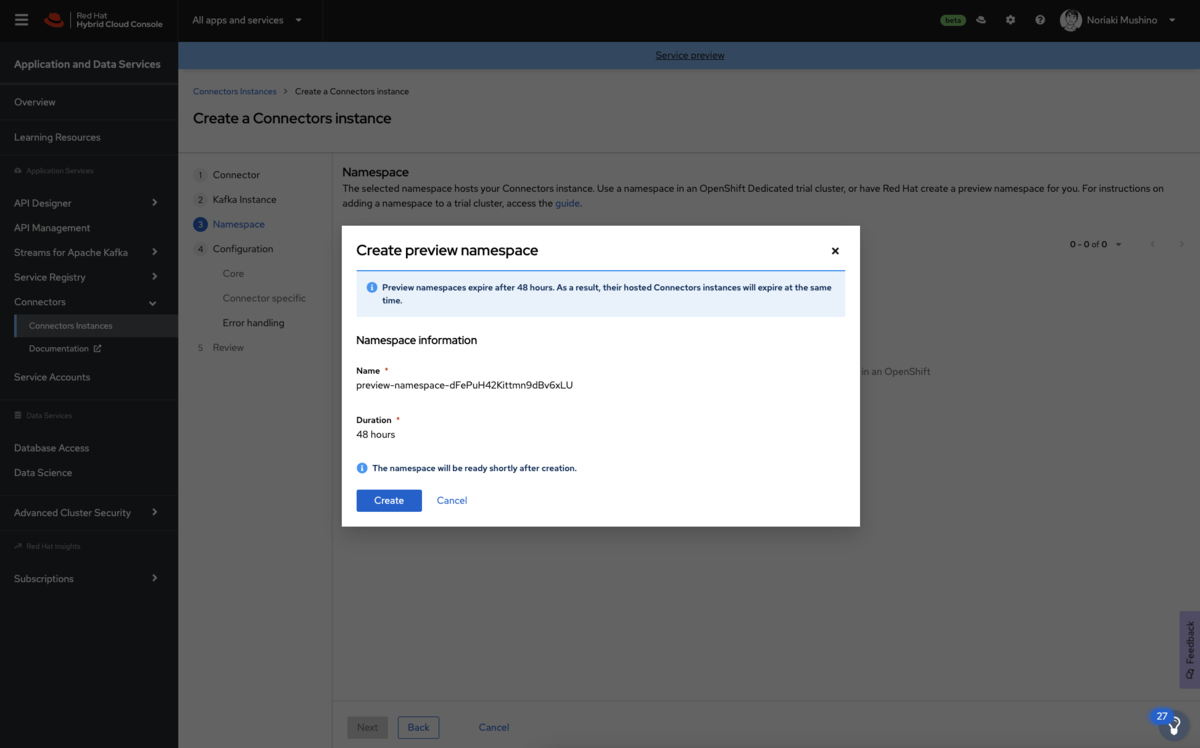Click the Data Services section icon
Viewport: 1200px width, 748px height.
point(18,415)
